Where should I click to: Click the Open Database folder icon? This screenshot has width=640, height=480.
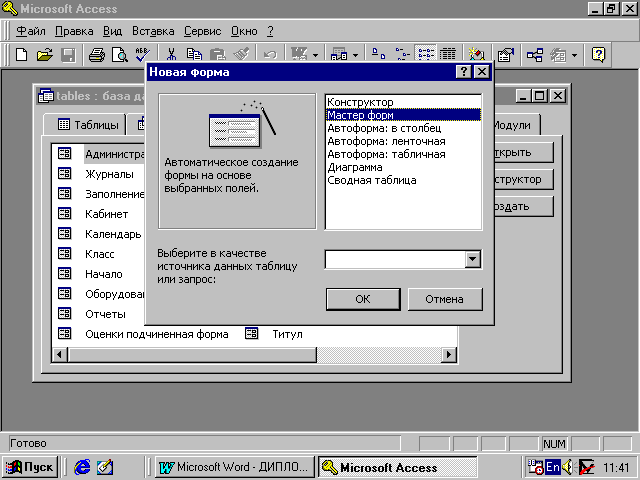(45, 55)
